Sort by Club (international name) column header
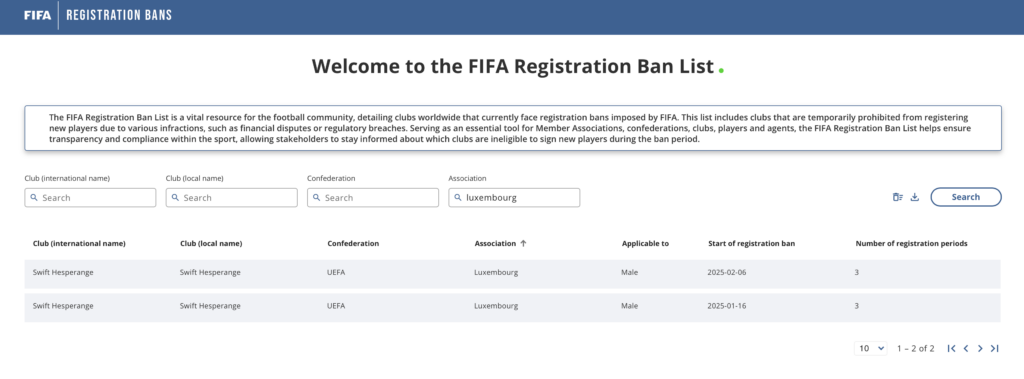This screenshot has width=1024, height=379. click(x=79, y=244)
